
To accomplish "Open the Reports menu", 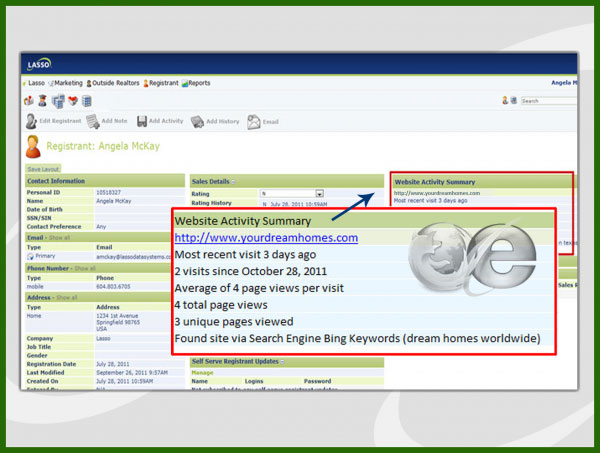I will click(199, 83).
